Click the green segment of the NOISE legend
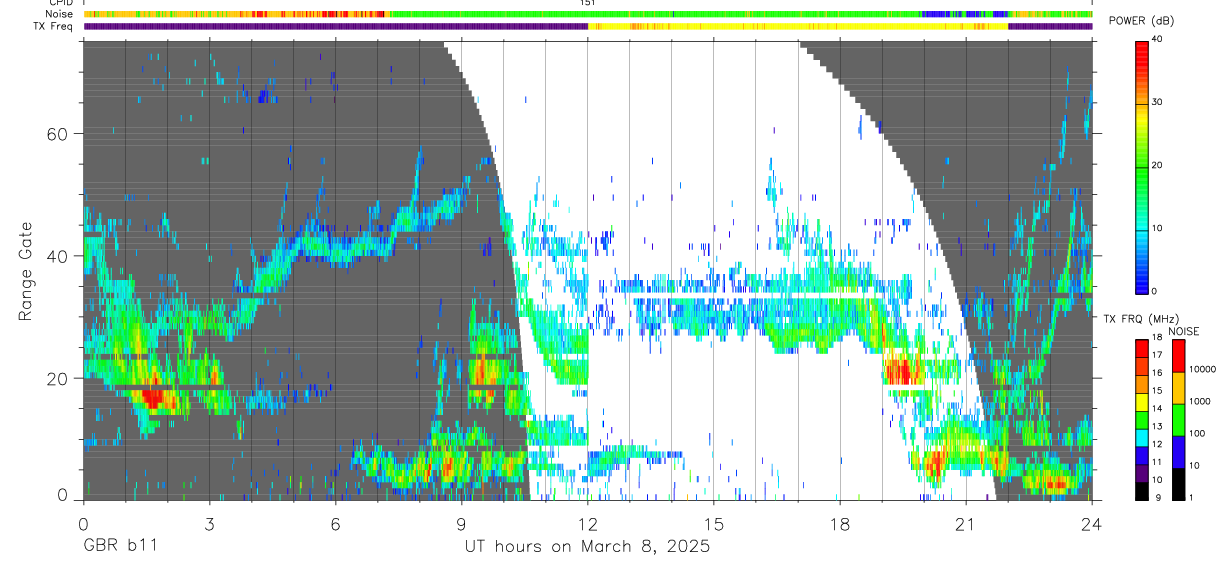1228x567 pixels. (1178, 419)
